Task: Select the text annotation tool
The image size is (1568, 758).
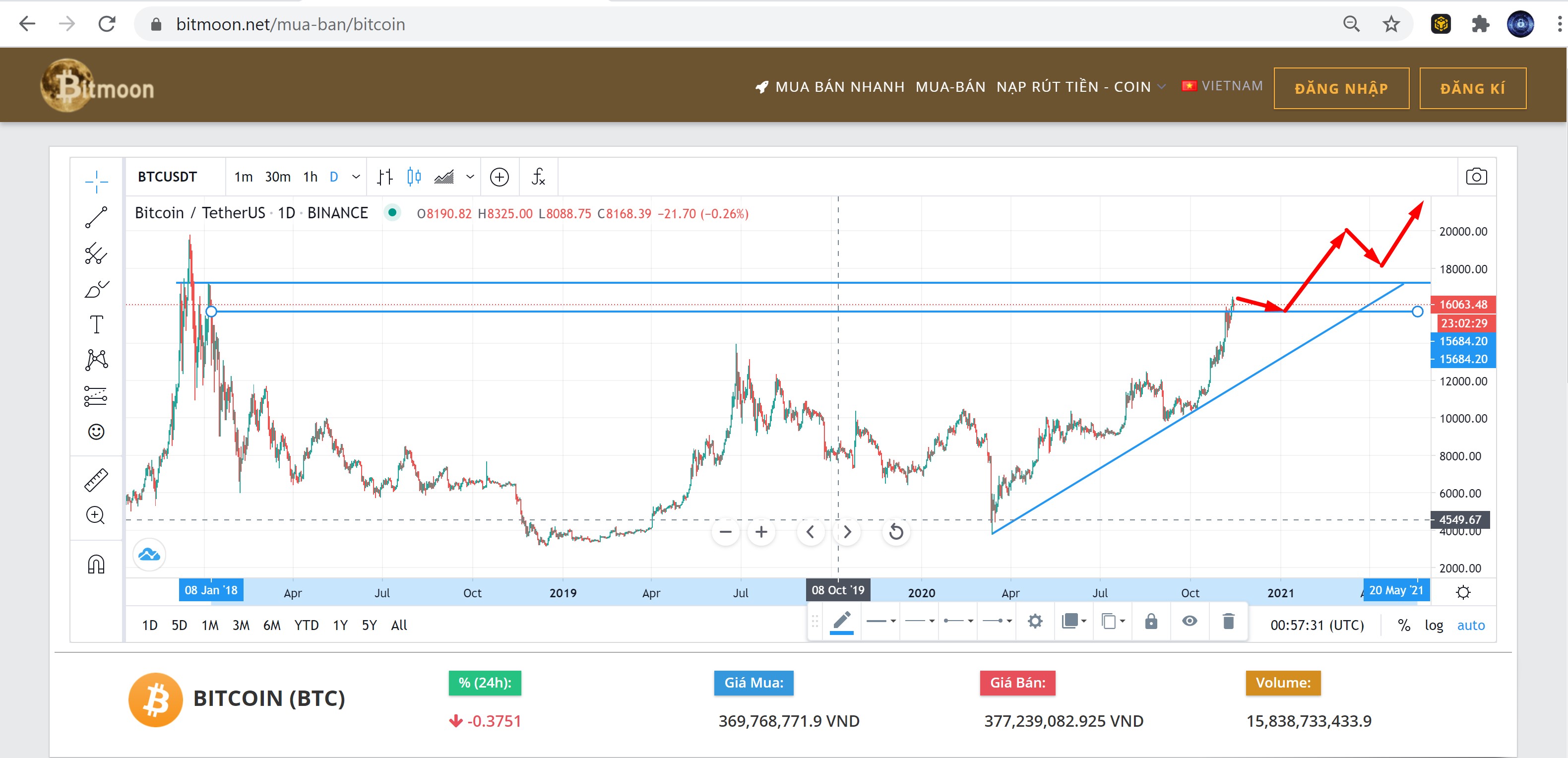Action: (x=96, y=324)
